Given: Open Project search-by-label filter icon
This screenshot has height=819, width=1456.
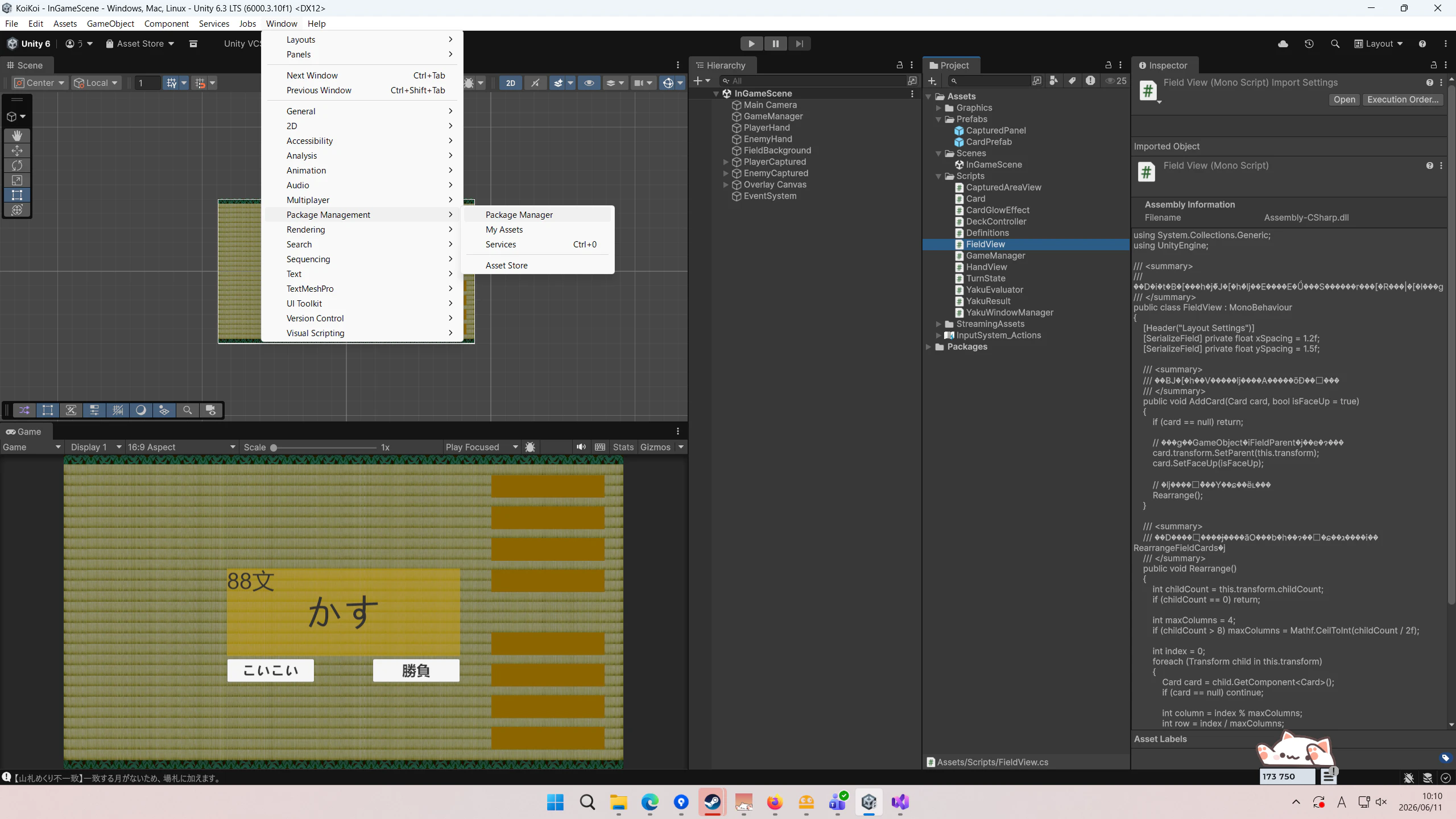Looking at the screenshot, I should pos(1072,81).
